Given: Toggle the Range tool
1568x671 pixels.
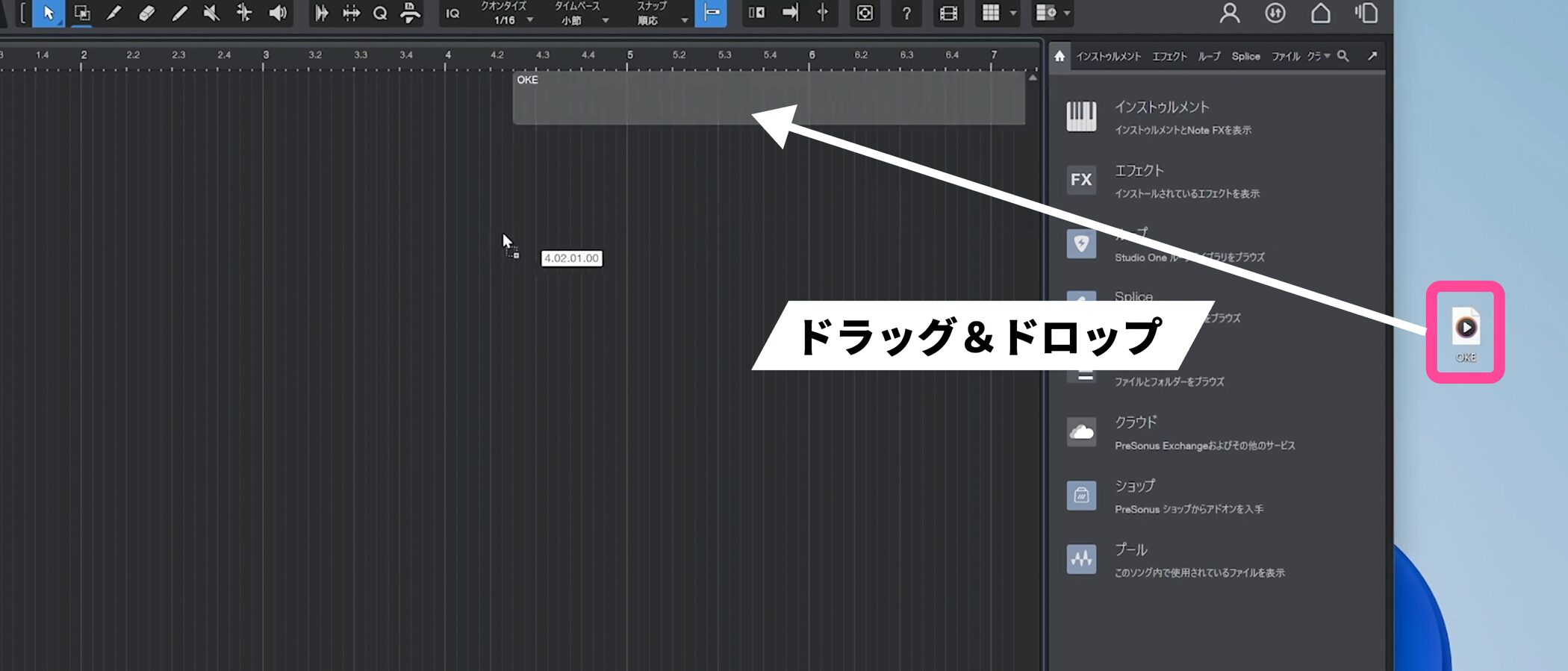Looking at the screenshot, I should [81, 13].
